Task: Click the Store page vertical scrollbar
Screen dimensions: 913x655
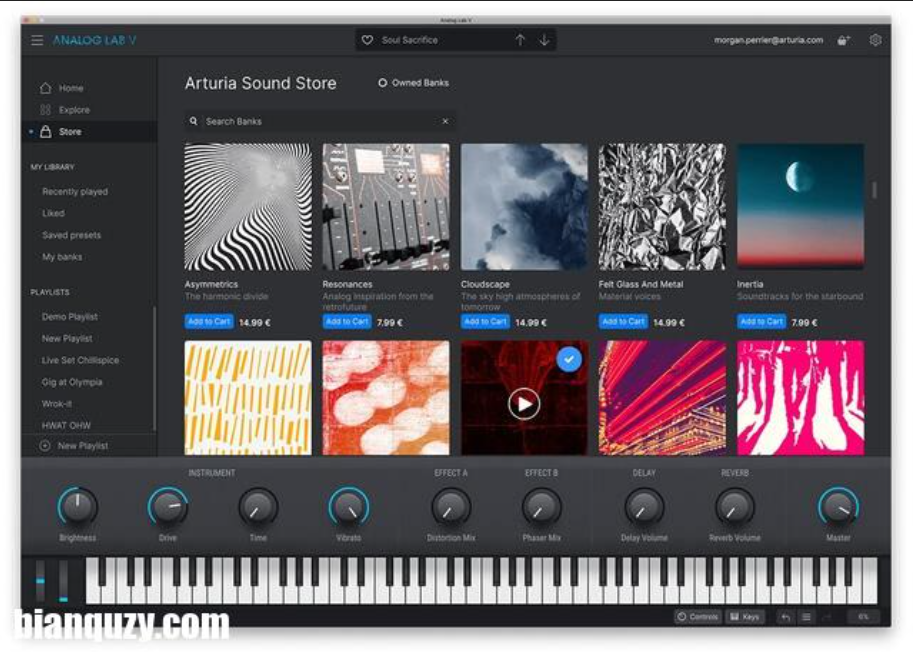Action: [874, 190]
